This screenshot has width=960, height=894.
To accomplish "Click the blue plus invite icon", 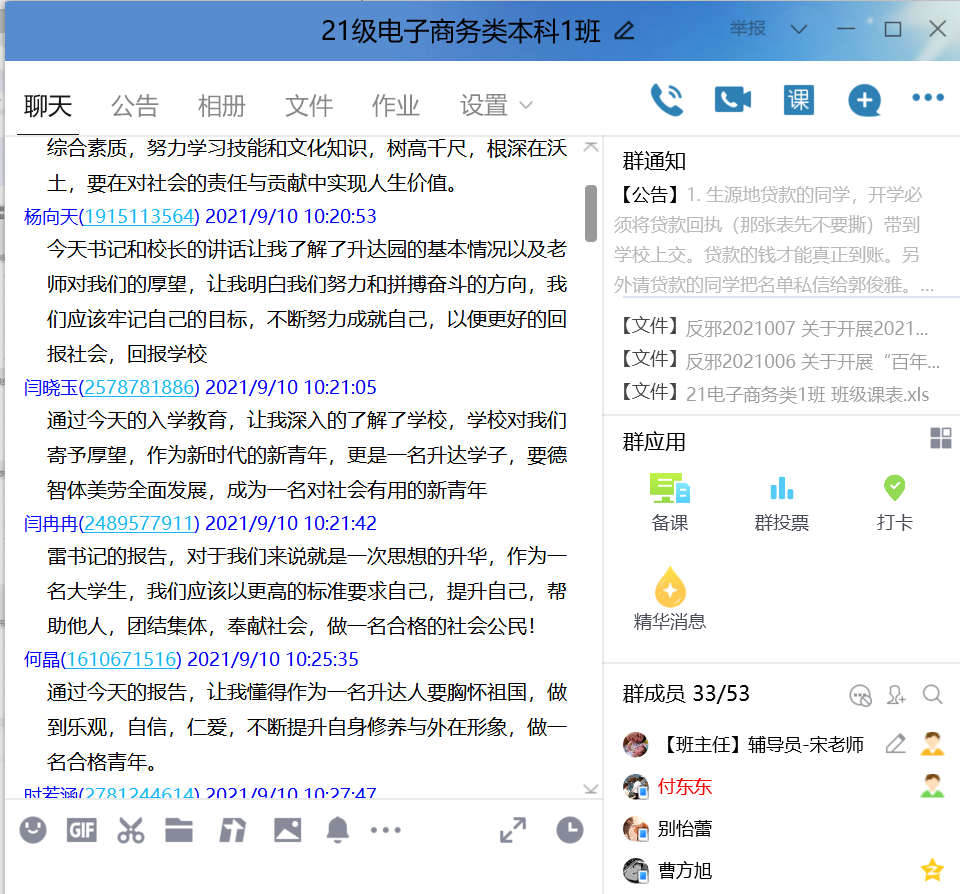I will [x=864, y=100].
